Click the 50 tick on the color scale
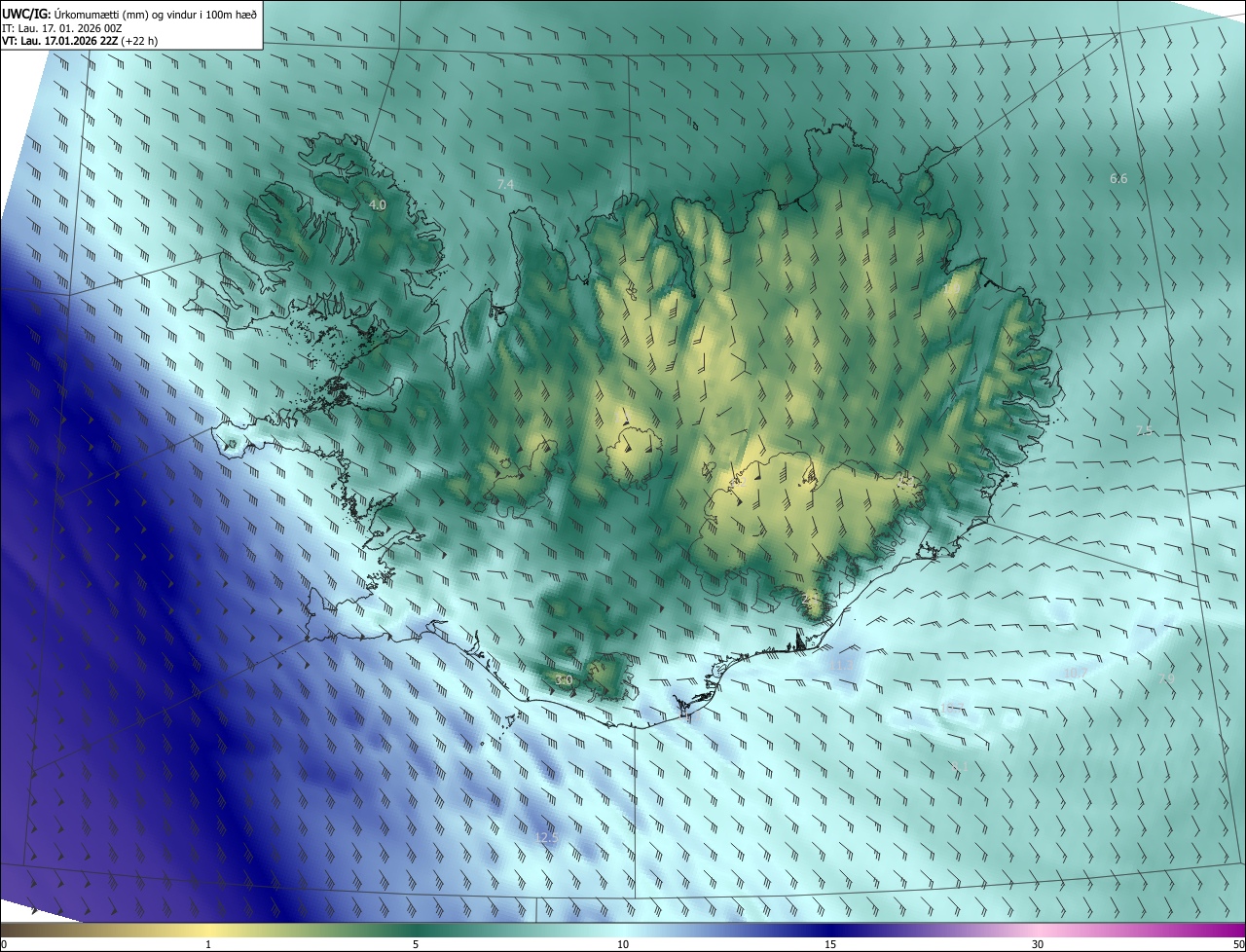Screen dimensions: 1246x952 pyautogui.click(x=1238, y=944)
